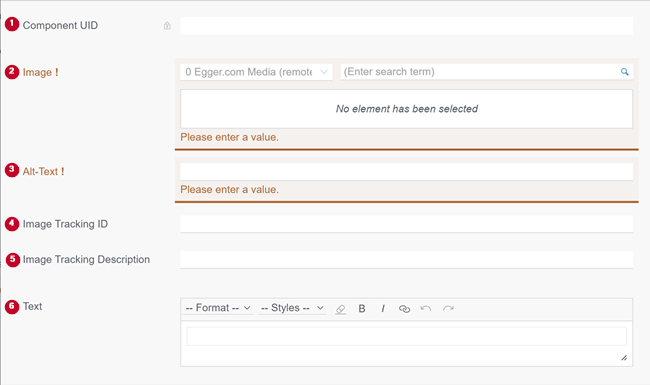Click the eraser remove-formatting icon

tap(341, 309)
